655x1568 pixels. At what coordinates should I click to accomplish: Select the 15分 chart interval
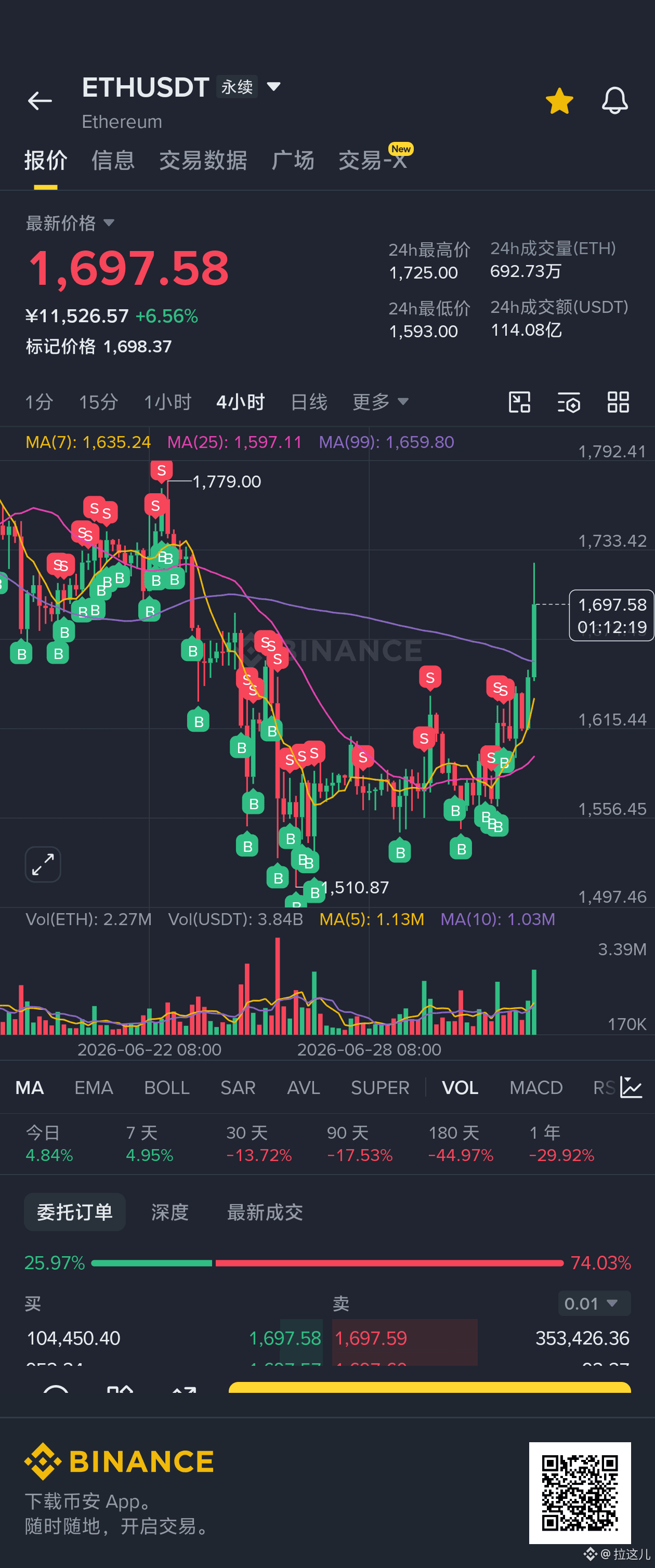[98, 402]
